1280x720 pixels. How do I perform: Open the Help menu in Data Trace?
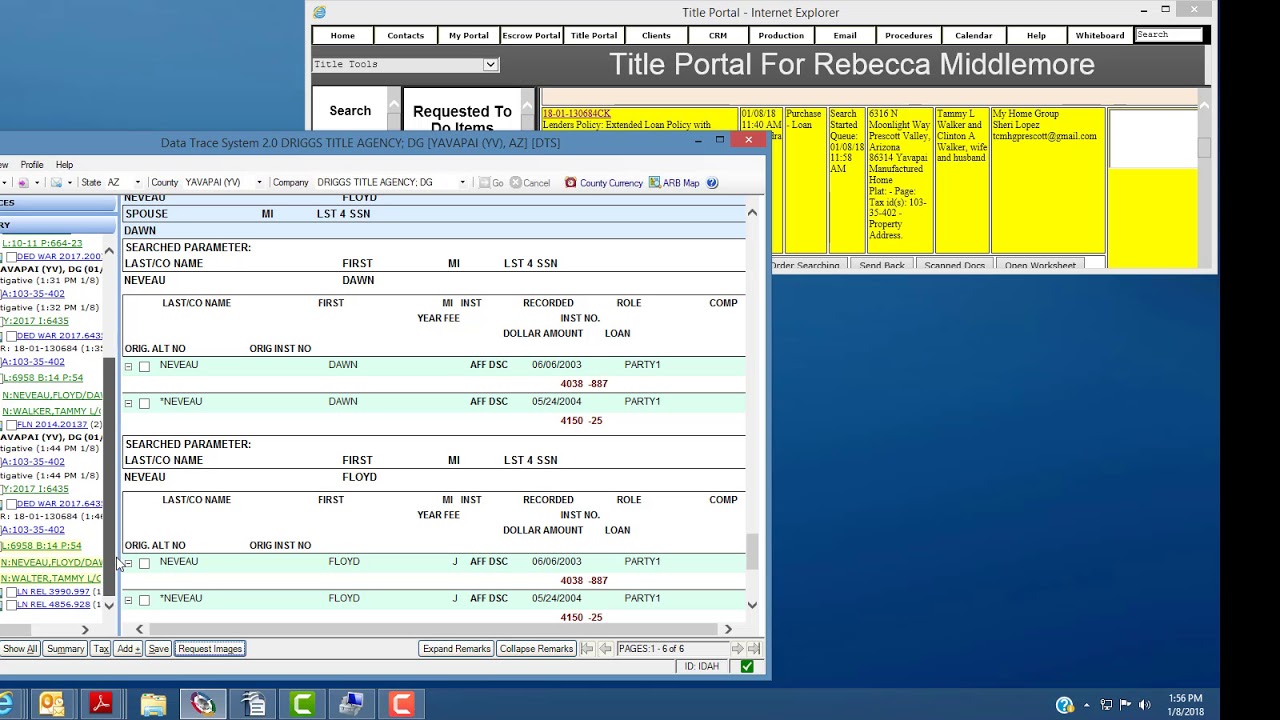[x=64, y=165]
